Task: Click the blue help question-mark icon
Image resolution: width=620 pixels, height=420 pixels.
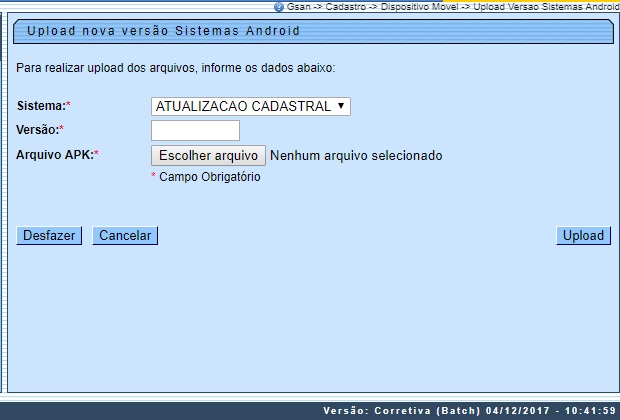Action: [x=279, y=7]
